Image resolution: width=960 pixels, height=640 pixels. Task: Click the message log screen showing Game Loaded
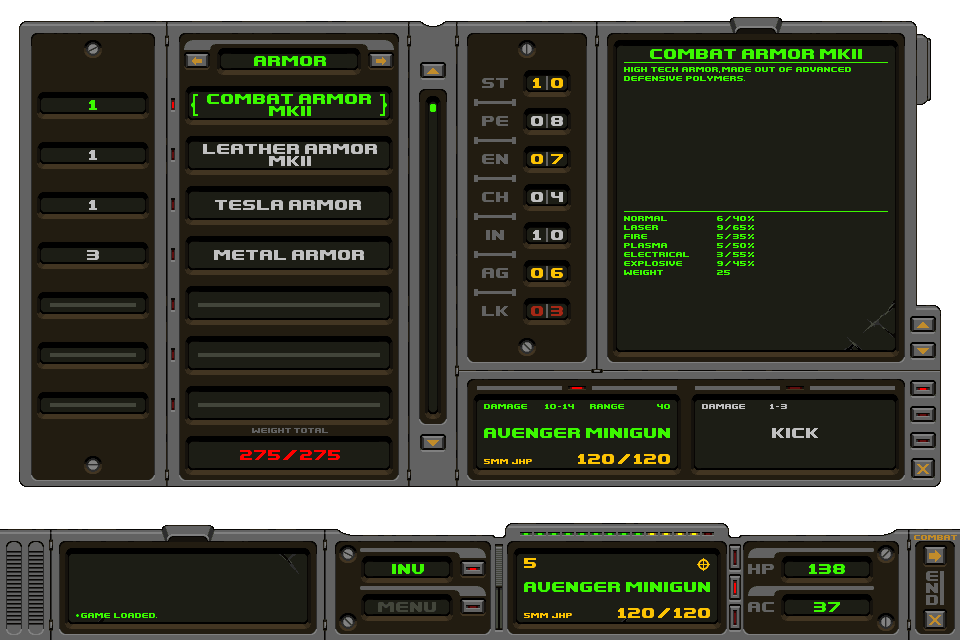pyautogui.click(x=187, y=588)
